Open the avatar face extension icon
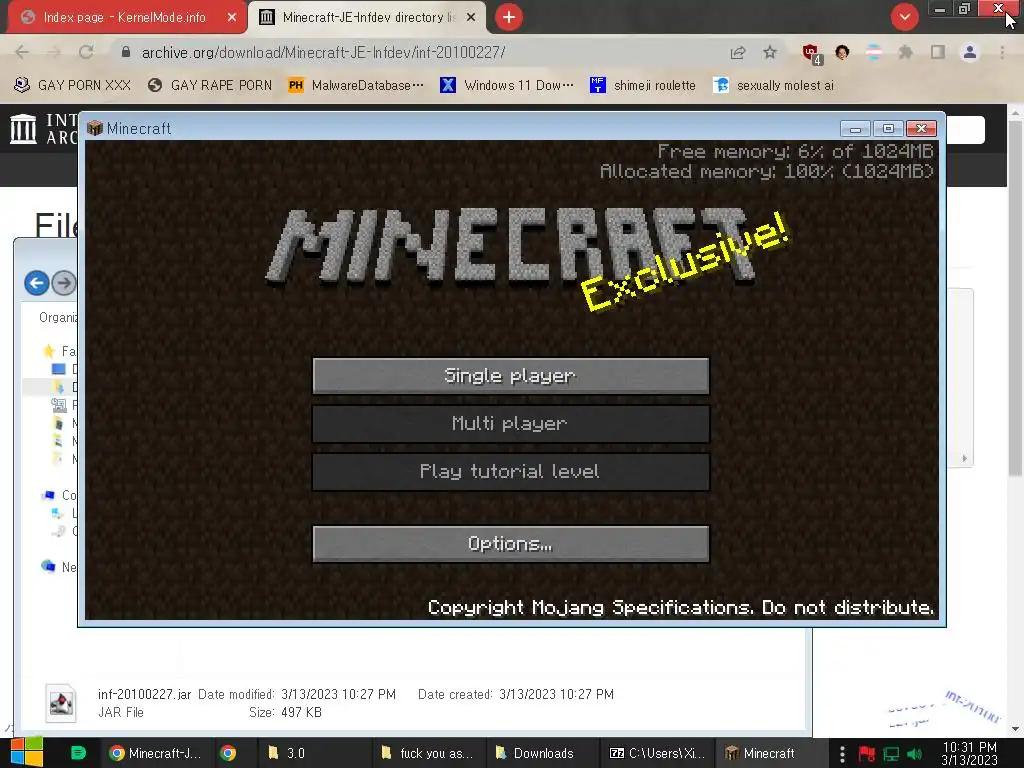 coord(842,52)
